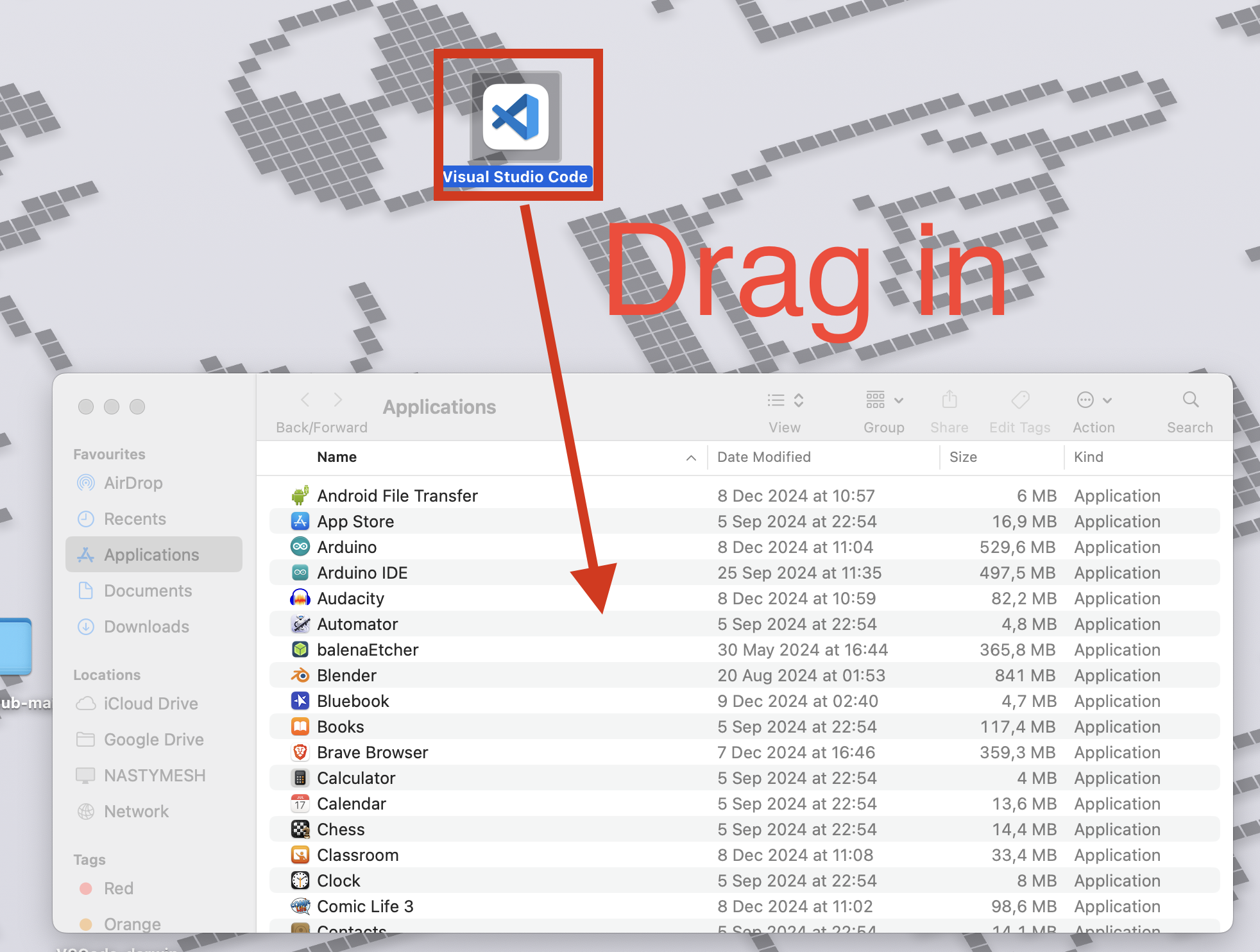Select the Blender row name
The height and width of the screenshot is (952, 1260).
coord(346,675)
